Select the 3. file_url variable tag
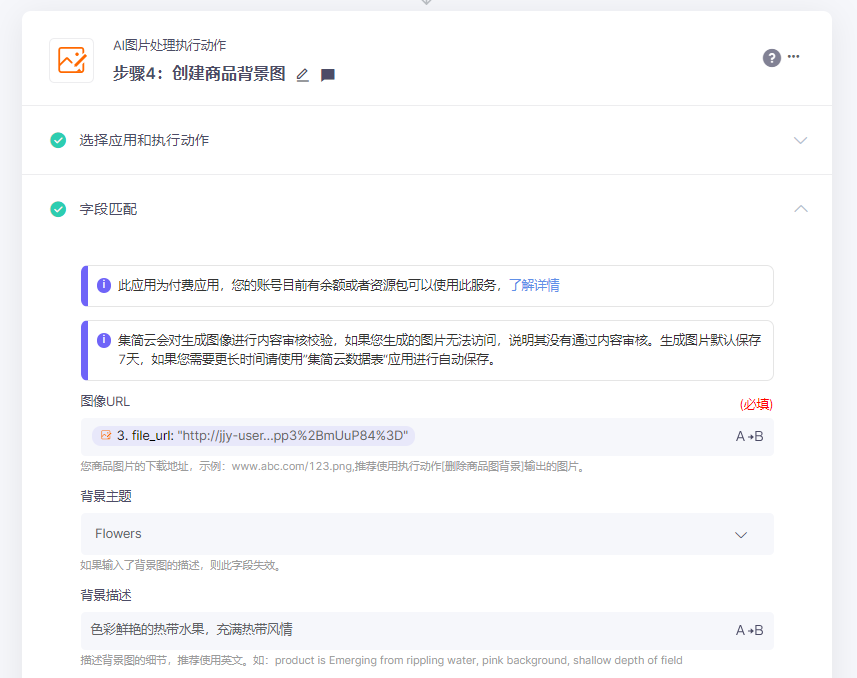 [254, 436]
